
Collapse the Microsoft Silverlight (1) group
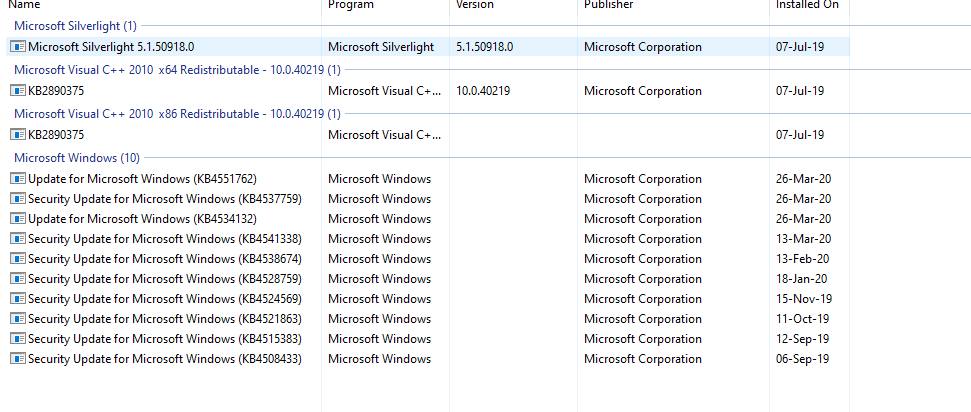75,26
